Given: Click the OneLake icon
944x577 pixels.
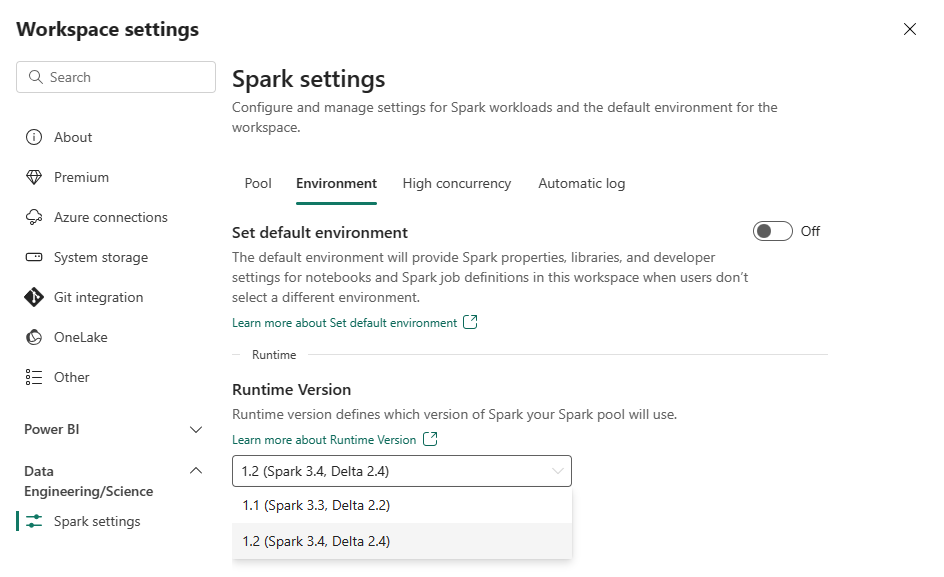Looking at the screenshot, I should coord(34,337).
